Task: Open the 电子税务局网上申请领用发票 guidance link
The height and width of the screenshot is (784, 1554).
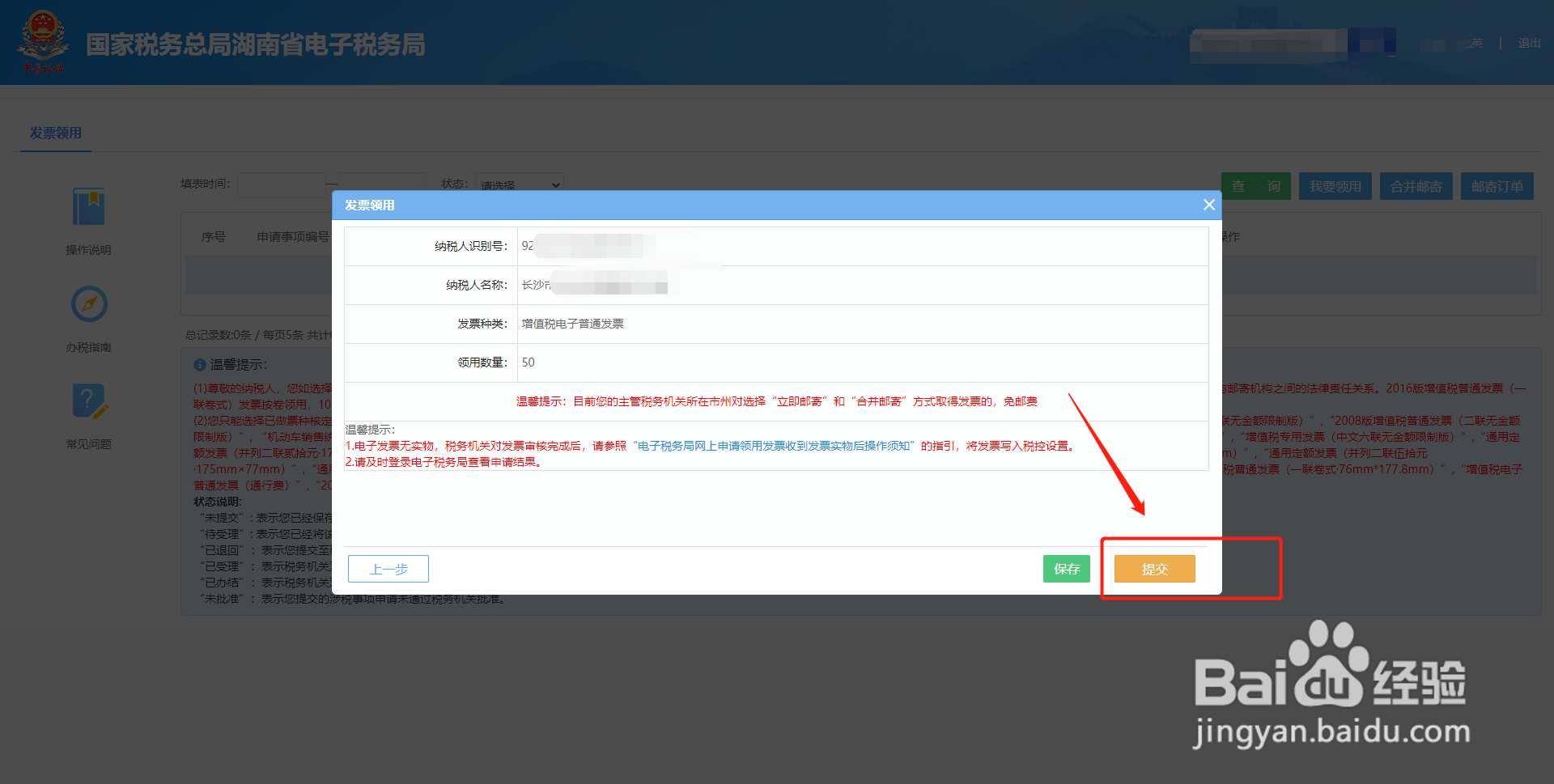Action: pyautogui.click(x=774, y=446)
